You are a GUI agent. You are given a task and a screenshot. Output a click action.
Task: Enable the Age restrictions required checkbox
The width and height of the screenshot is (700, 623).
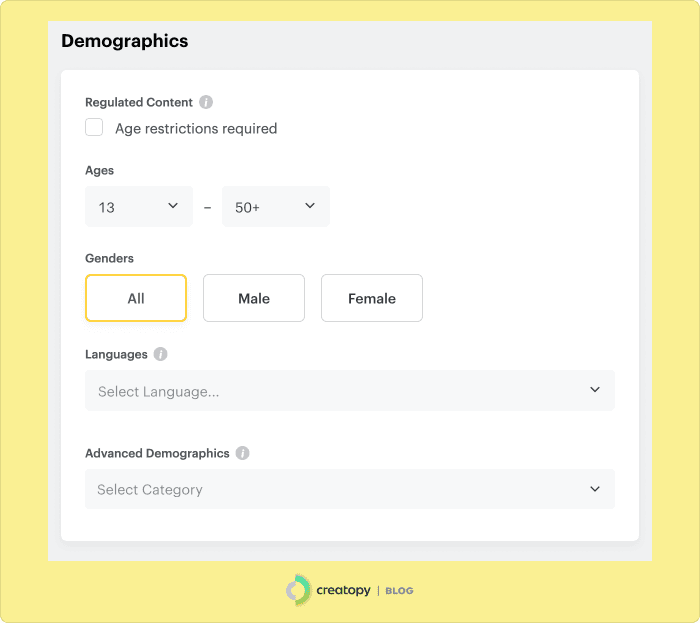(x=94, y=127)
